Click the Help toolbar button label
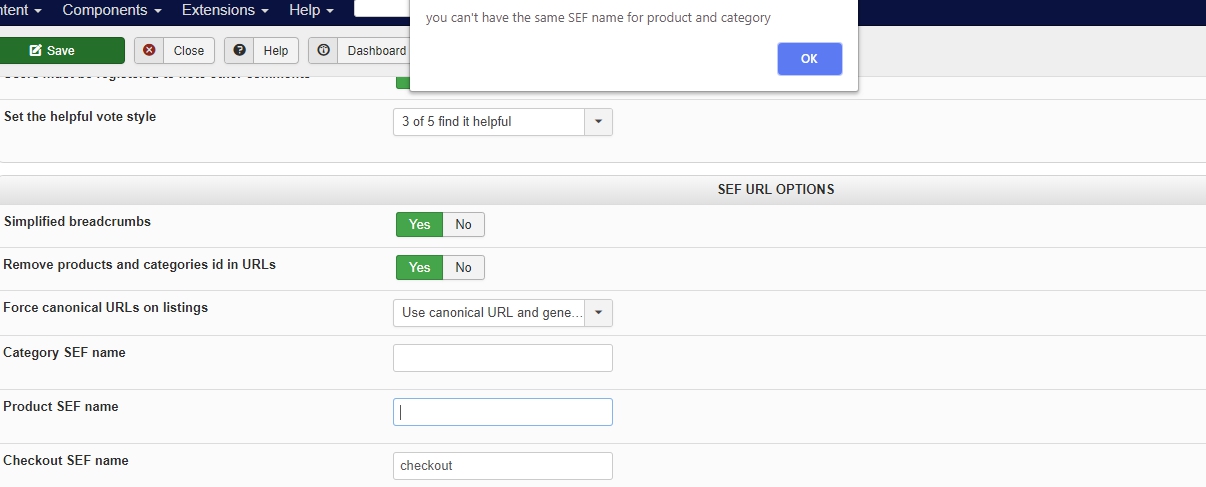This screenshot has height=487, width=1206. [x=276, y=51]
